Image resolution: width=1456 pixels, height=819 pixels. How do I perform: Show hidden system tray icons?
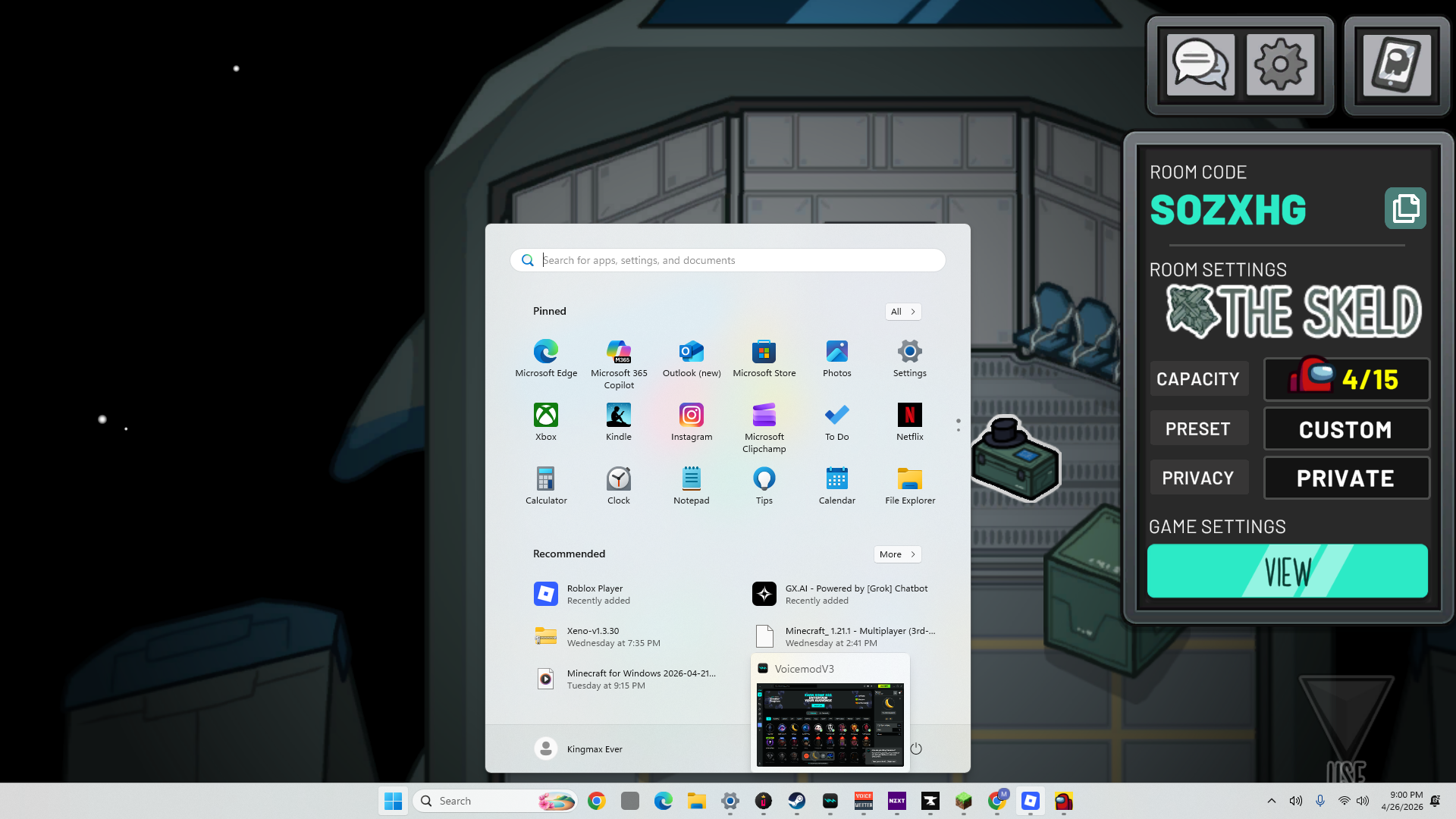[x=1272, y=801]
